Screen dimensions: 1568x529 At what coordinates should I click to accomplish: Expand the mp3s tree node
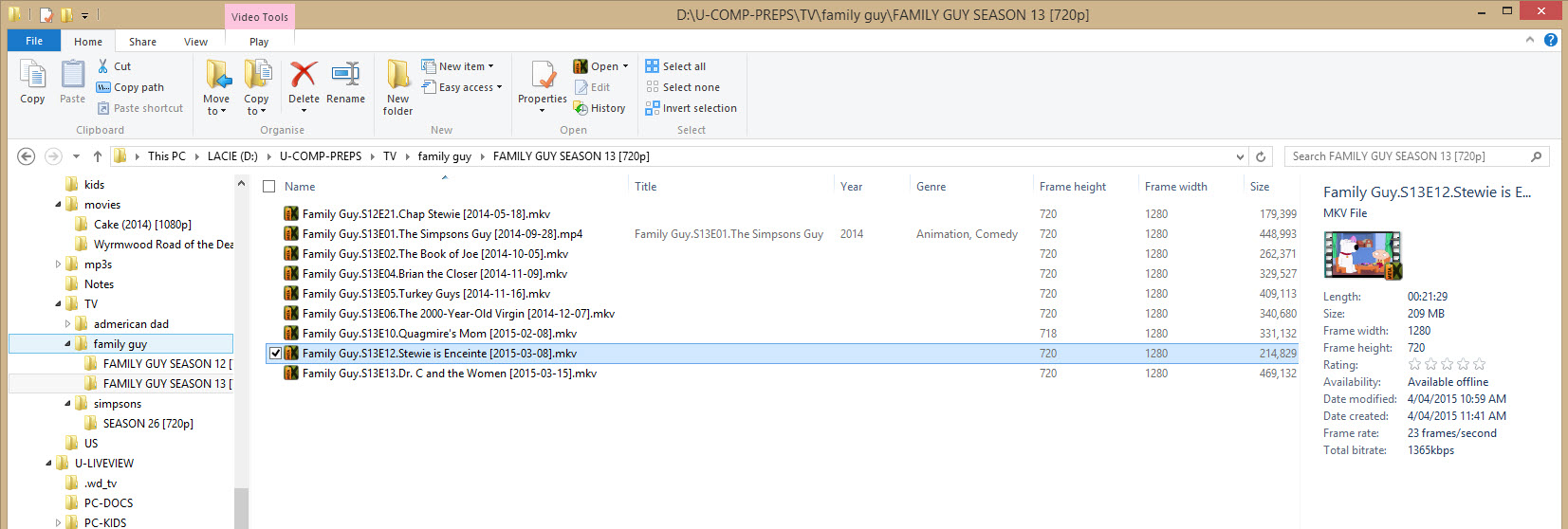tap(58, 264)
